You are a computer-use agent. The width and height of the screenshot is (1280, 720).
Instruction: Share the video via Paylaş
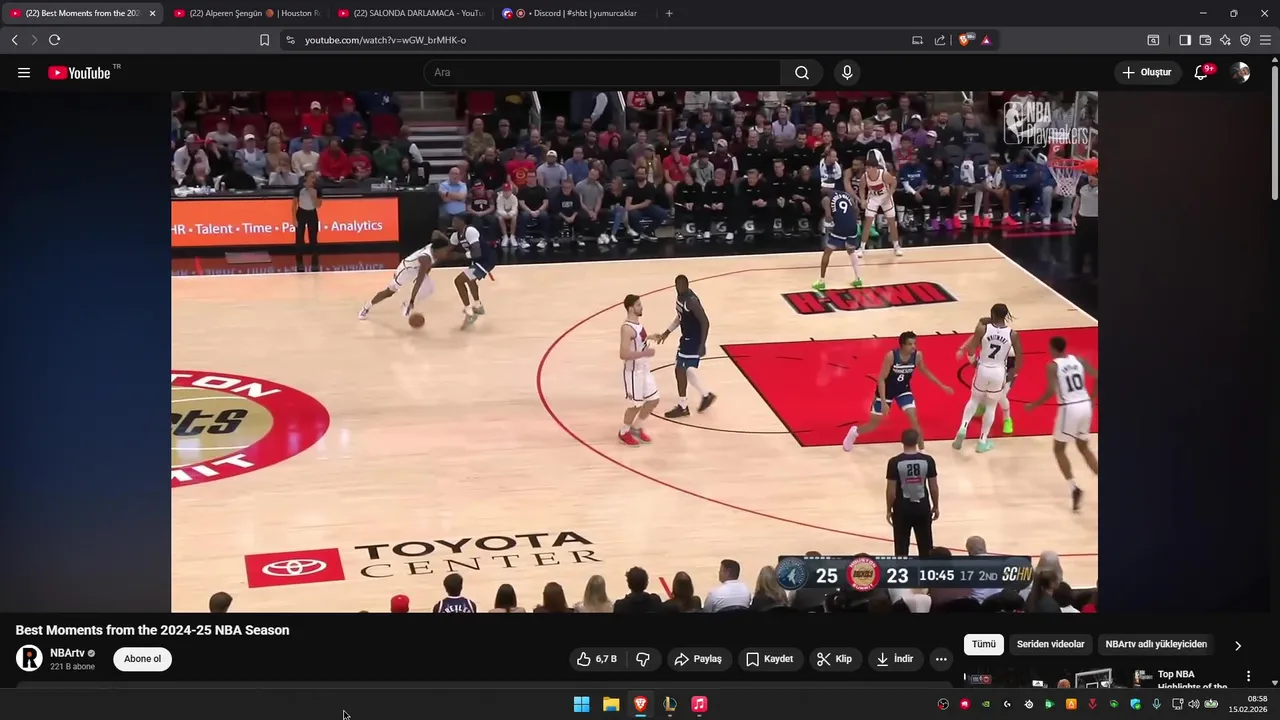[698, 659]
